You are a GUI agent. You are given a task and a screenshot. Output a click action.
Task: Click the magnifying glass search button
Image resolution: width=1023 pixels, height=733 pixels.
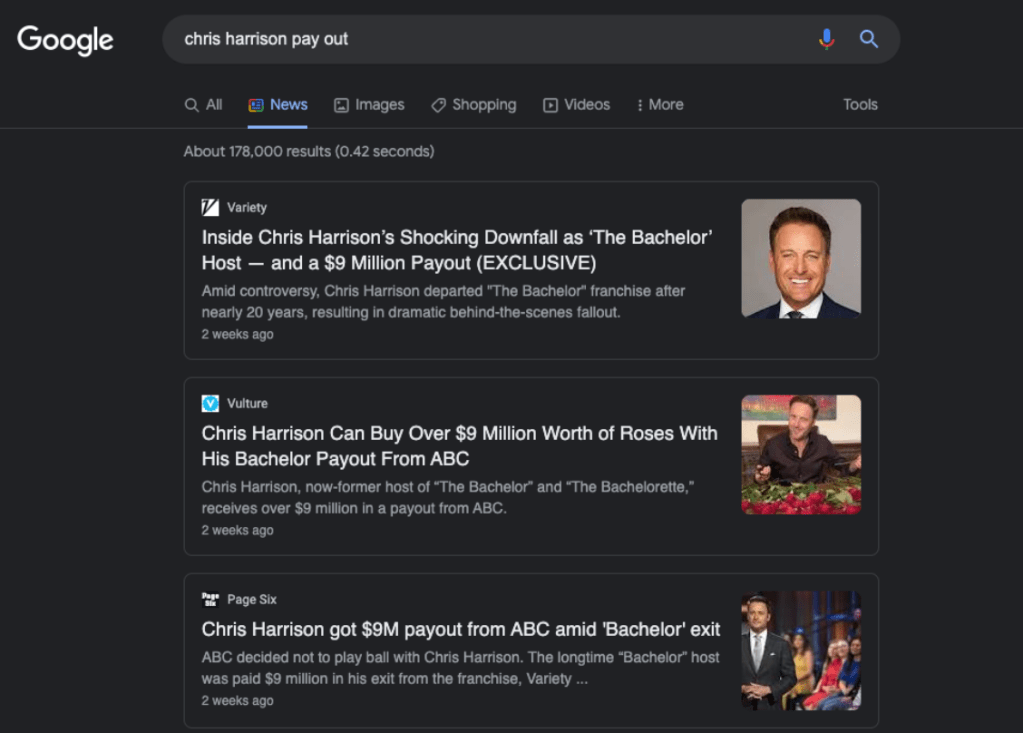pyautogui.click(x=869, y=39)
